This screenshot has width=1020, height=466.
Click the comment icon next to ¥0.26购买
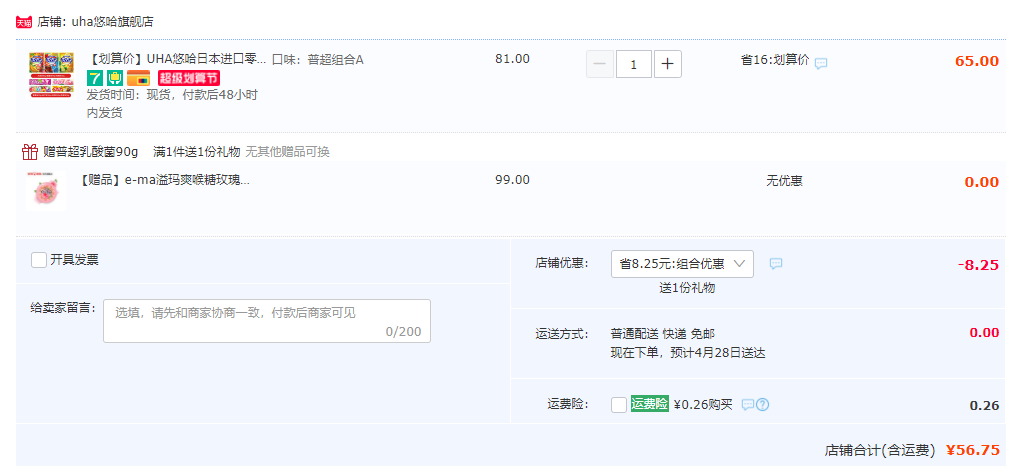coord(748,405)
